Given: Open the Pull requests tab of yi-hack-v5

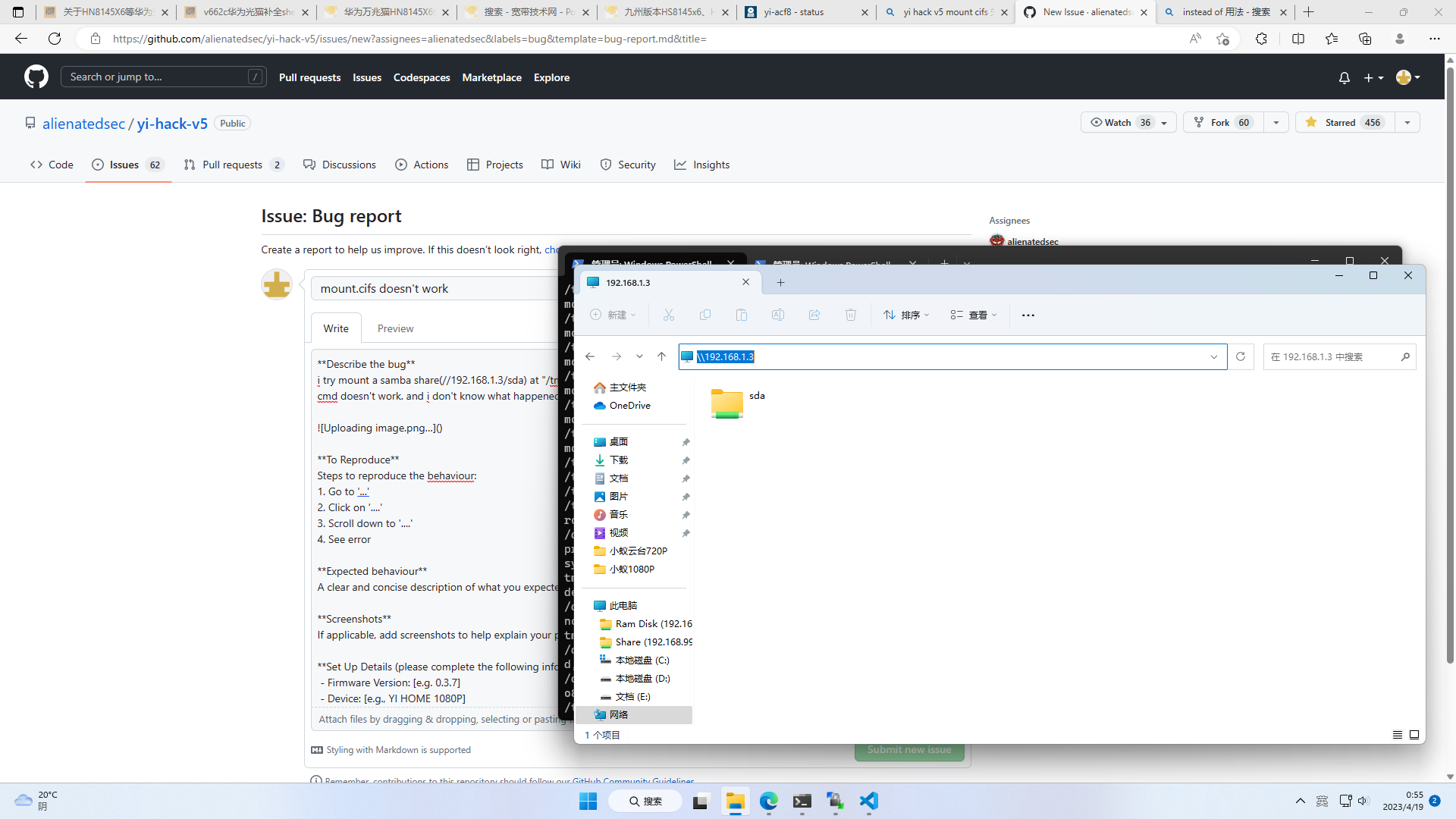Looking at the screenshot, I should [x=233, y=165].
